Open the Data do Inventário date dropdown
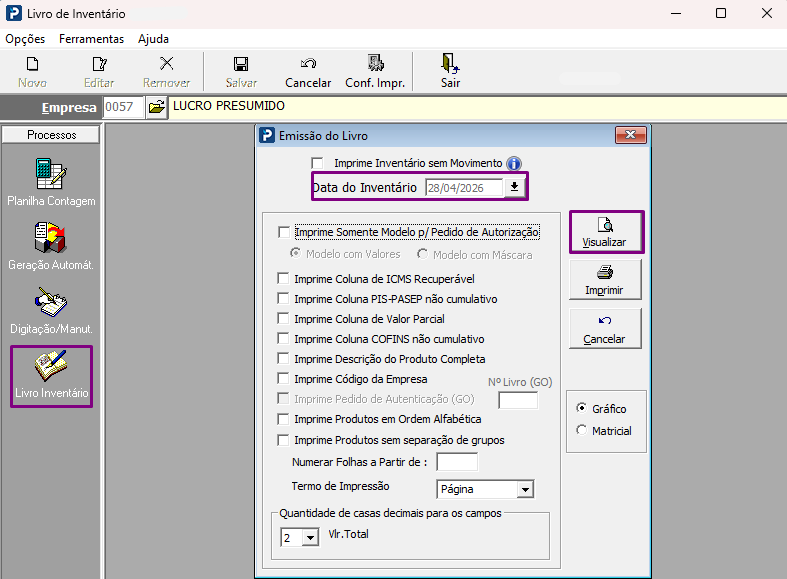The width and height of the screenshot is (787, 579). click(514, 187)
